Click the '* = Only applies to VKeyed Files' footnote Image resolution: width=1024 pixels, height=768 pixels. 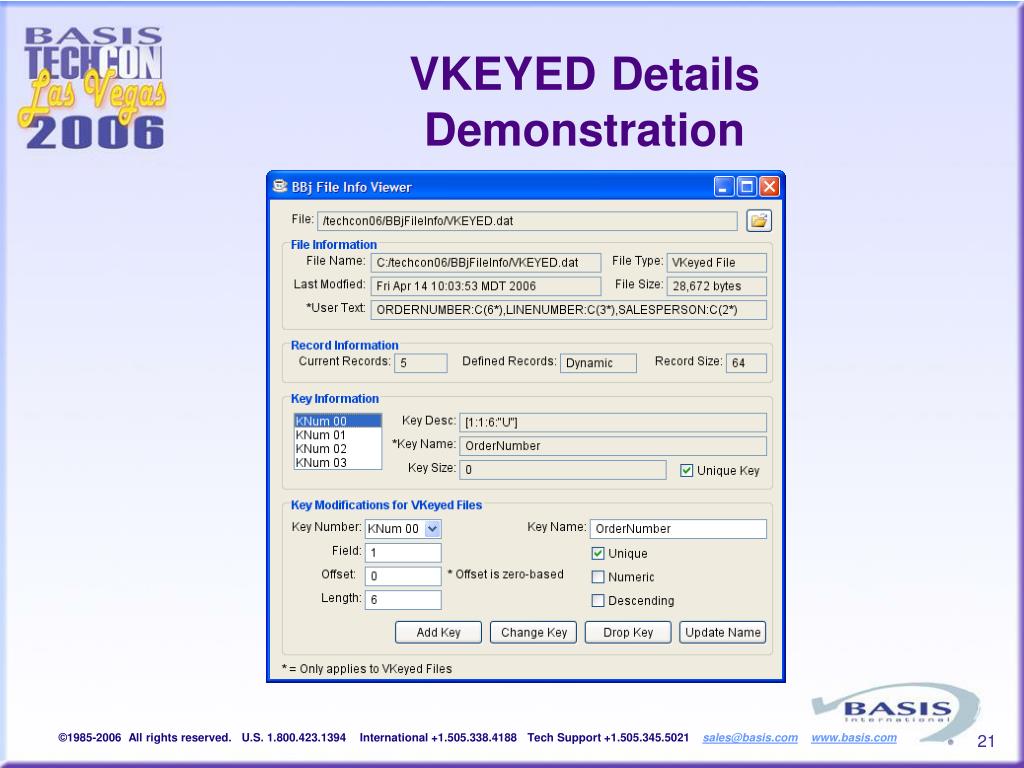click(x=367, y=669)
